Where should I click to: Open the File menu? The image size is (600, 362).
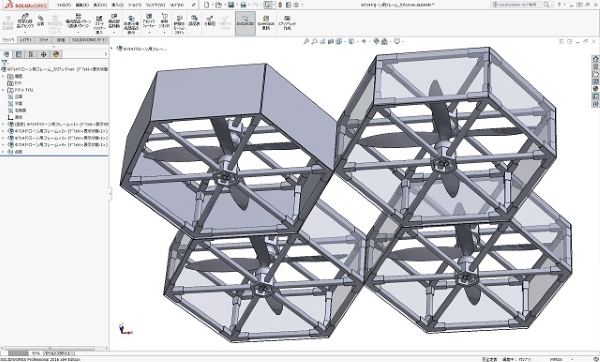pyautogui.click(x=64, y=5)
